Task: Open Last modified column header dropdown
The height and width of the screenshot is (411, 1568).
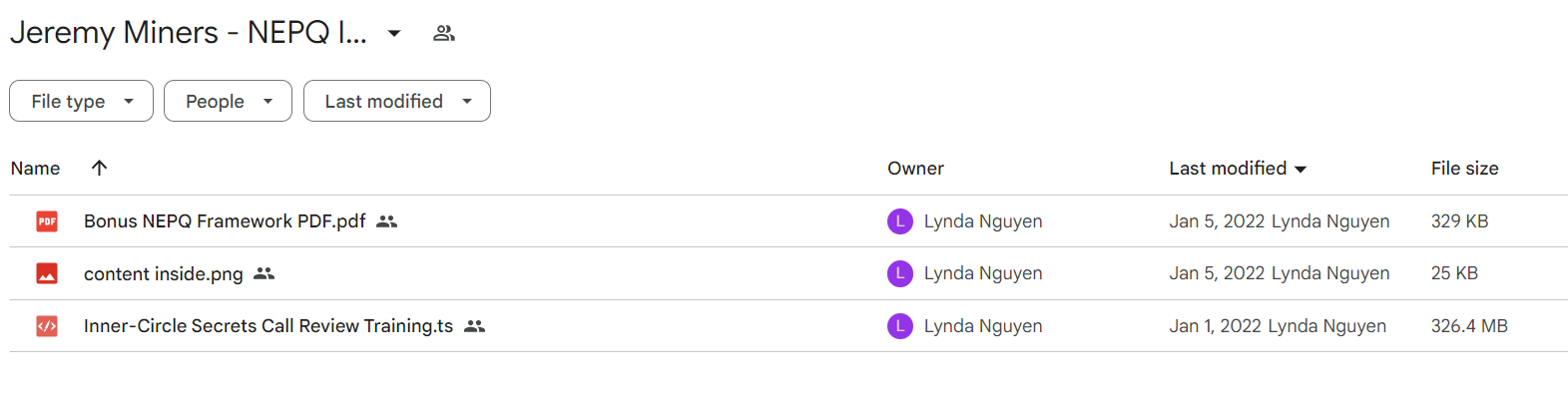Action: pyautogui.click(x=1301, y=170)
